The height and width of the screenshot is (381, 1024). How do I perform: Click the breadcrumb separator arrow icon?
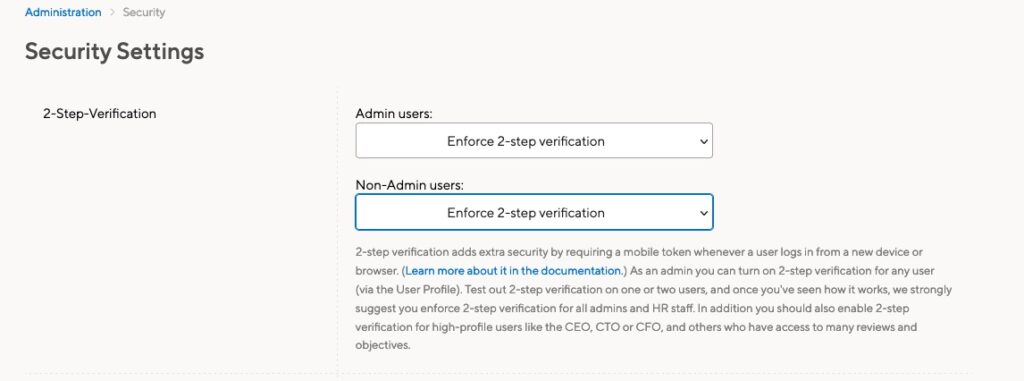coord(112,12)
